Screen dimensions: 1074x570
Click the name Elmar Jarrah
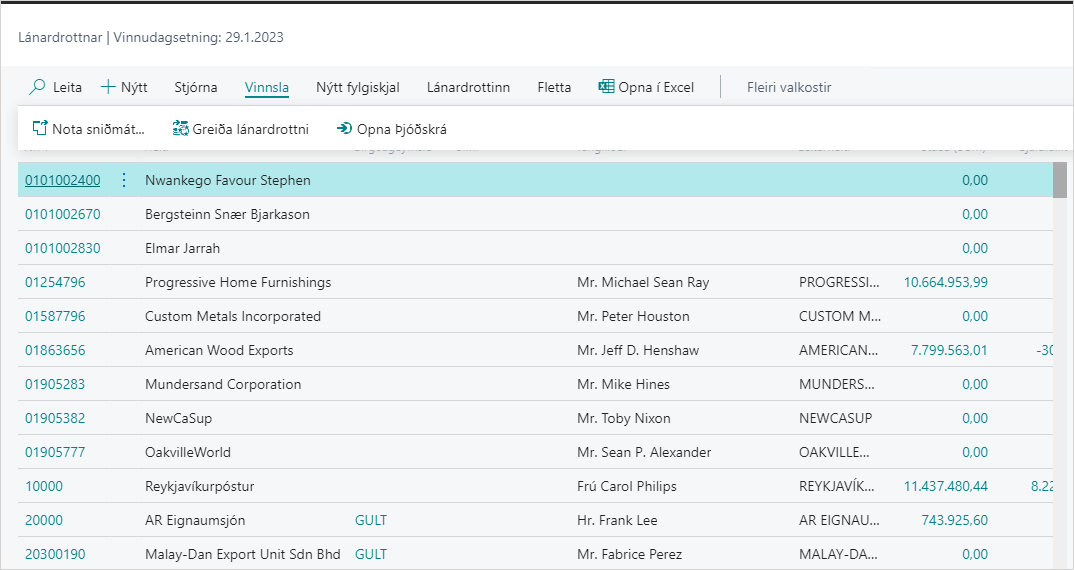[183, 248]
